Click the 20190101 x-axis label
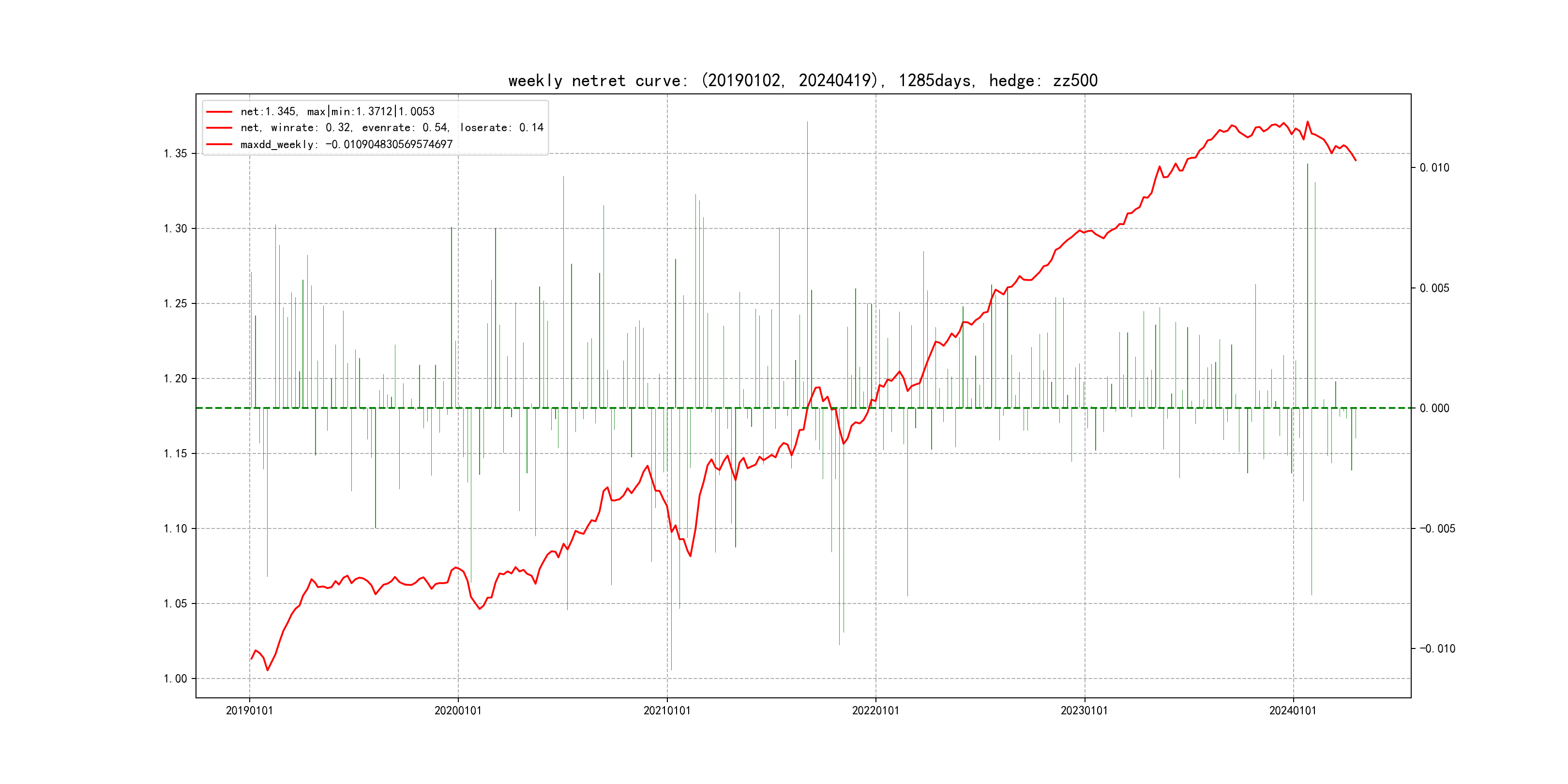 tap(249, 710)
